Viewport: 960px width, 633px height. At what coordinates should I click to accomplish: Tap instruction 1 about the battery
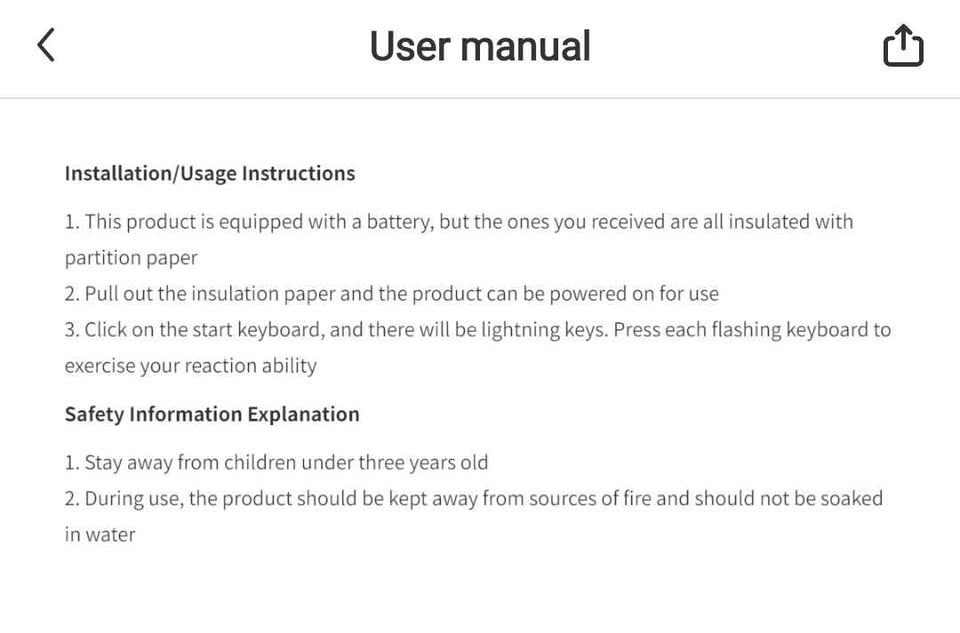pyautogui.click(x=459, y=222)
